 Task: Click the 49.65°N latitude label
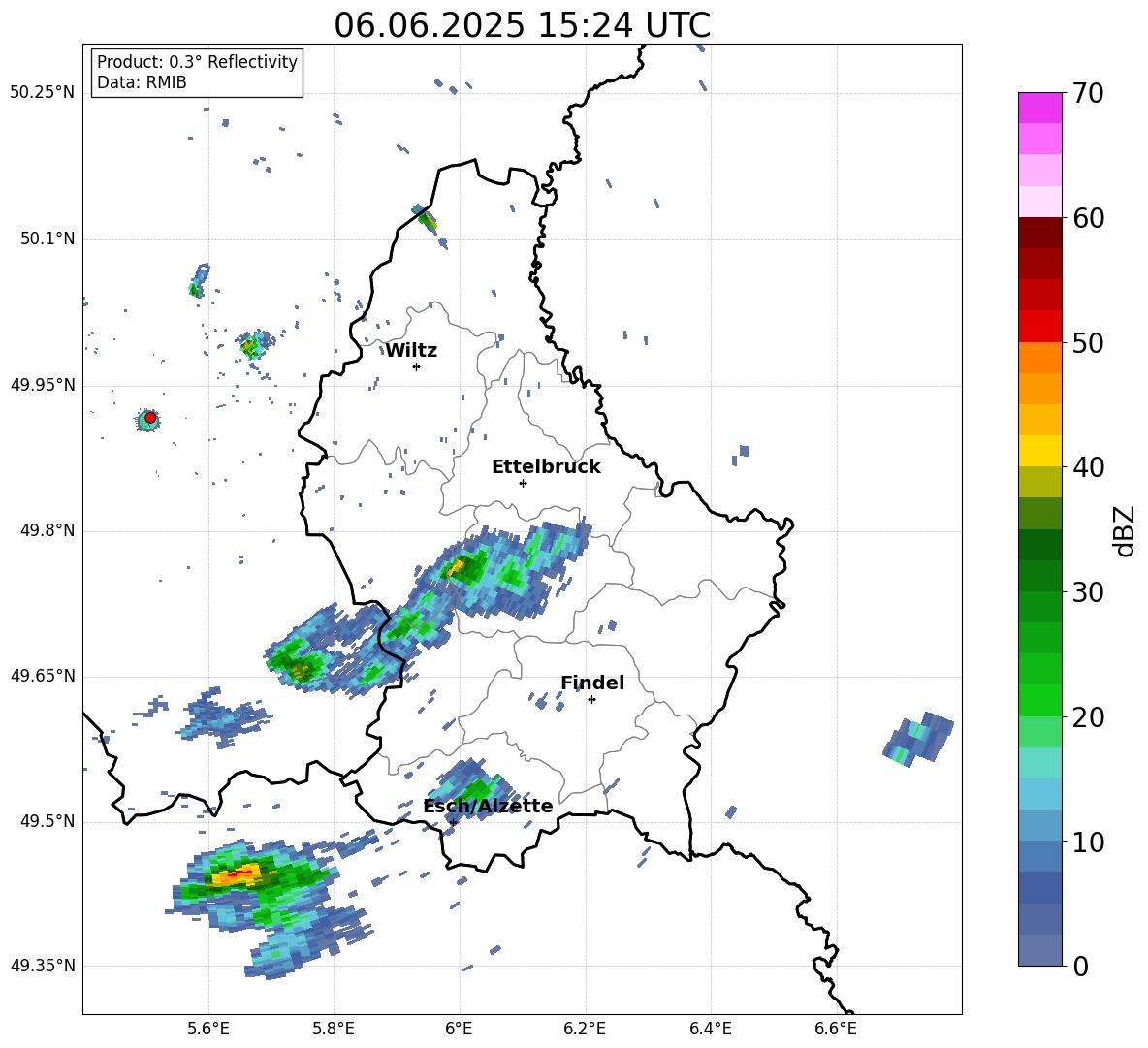[43, 676]
